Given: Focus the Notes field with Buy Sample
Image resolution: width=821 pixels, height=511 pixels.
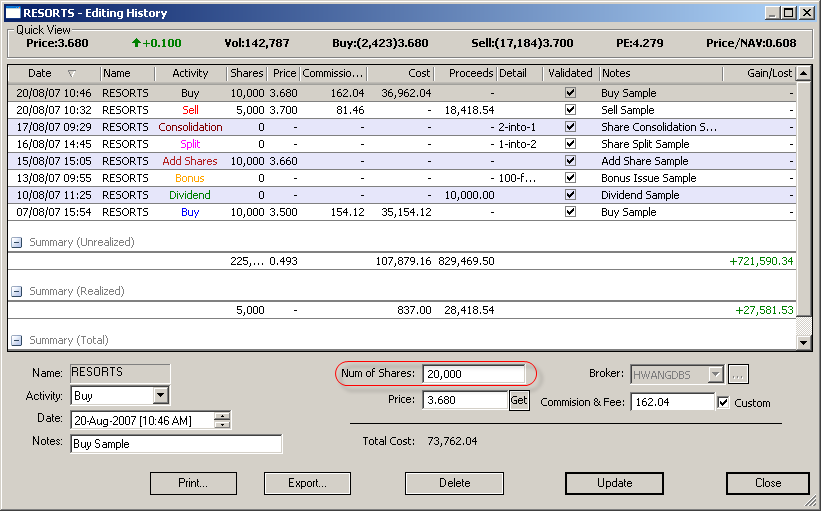Looking at the screenshot, I should [176, 444].
